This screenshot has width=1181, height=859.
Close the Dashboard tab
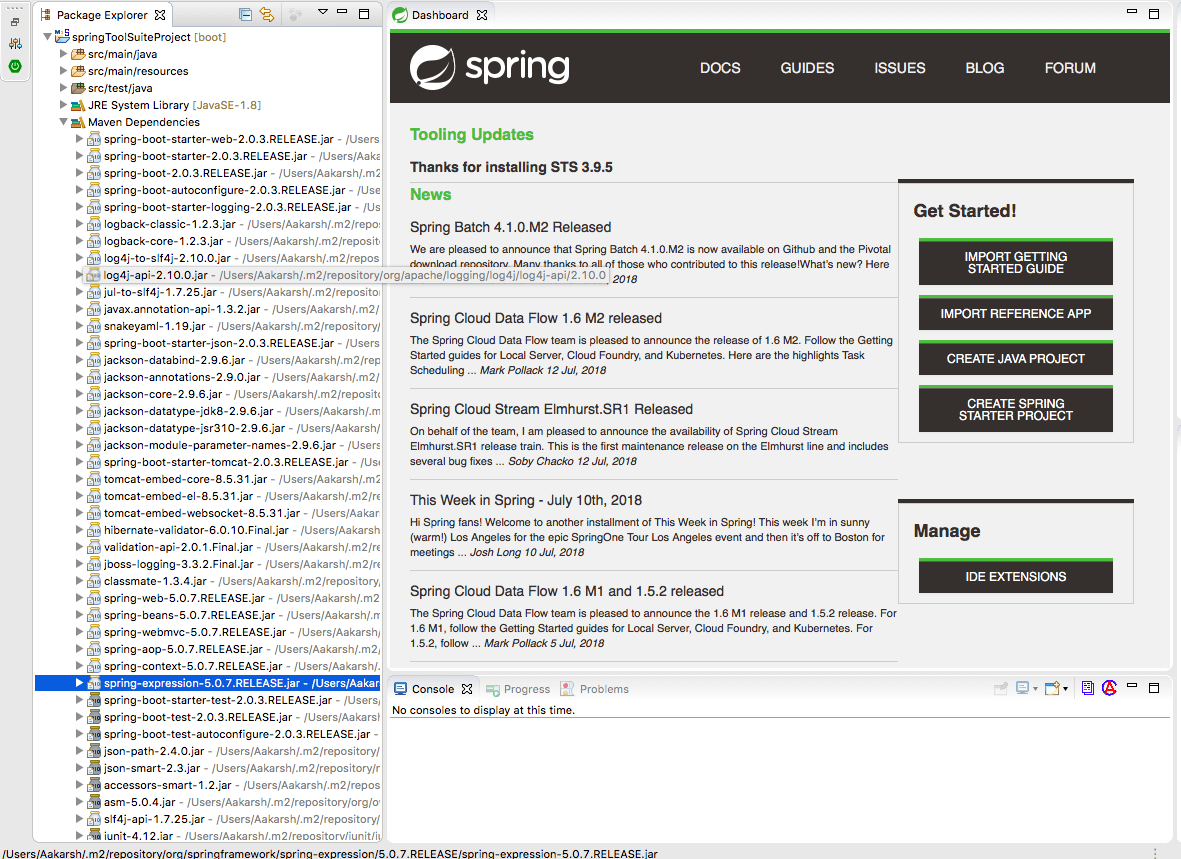[x=482, y=14]
